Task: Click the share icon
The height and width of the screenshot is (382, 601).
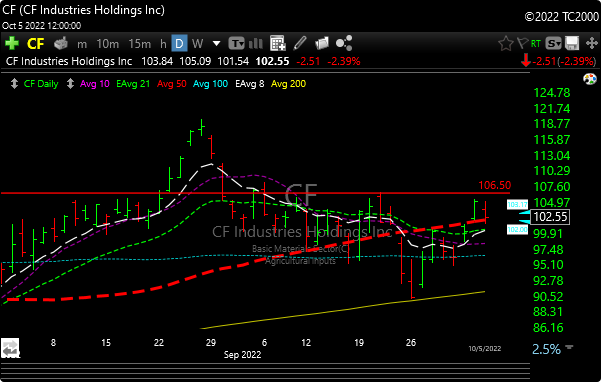Action: (344, 43)
